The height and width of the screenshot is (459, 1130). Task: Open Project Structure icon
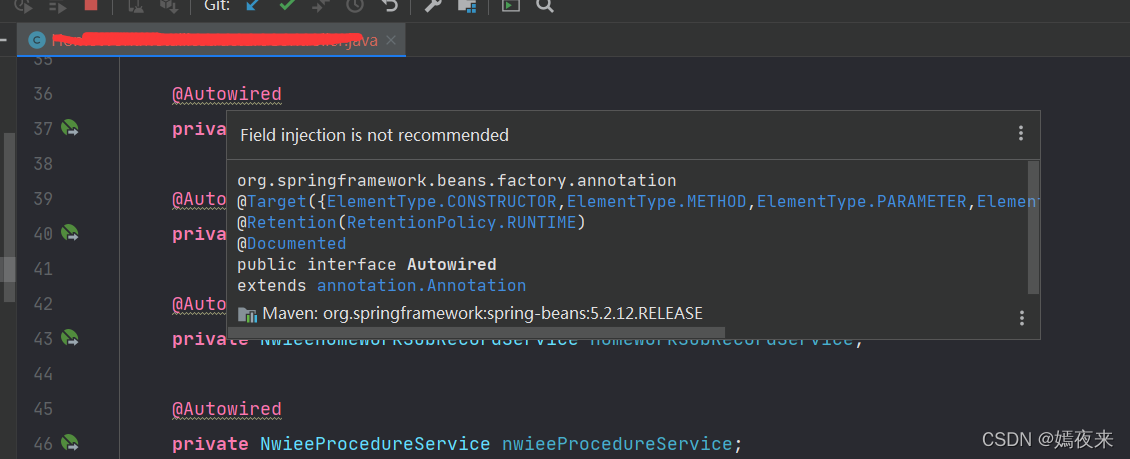click(x=467, y=6)
